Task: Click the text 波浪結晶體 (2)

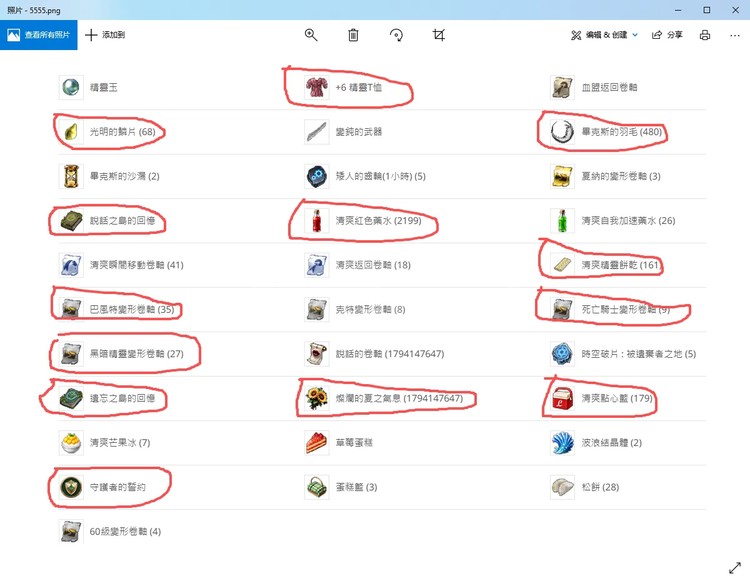Action: point(612,443)
